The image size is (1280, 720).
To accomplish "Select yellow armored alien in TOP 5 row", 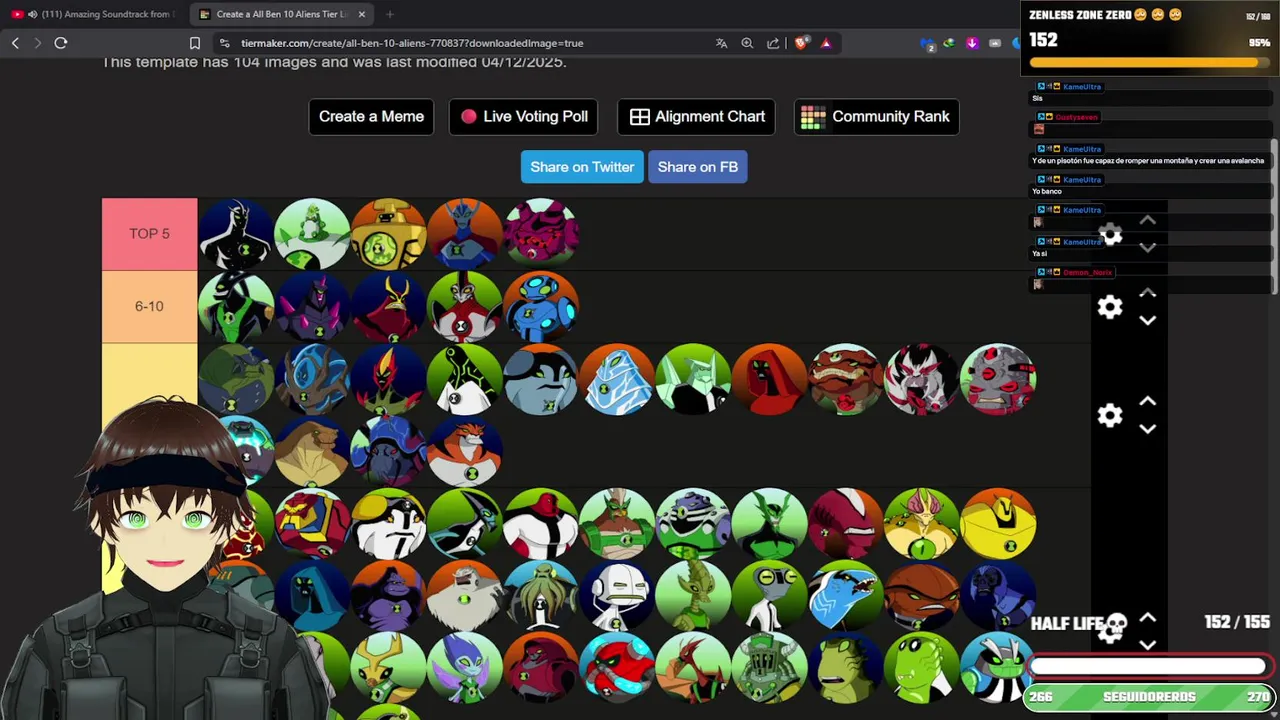I will tap(388, 234).
